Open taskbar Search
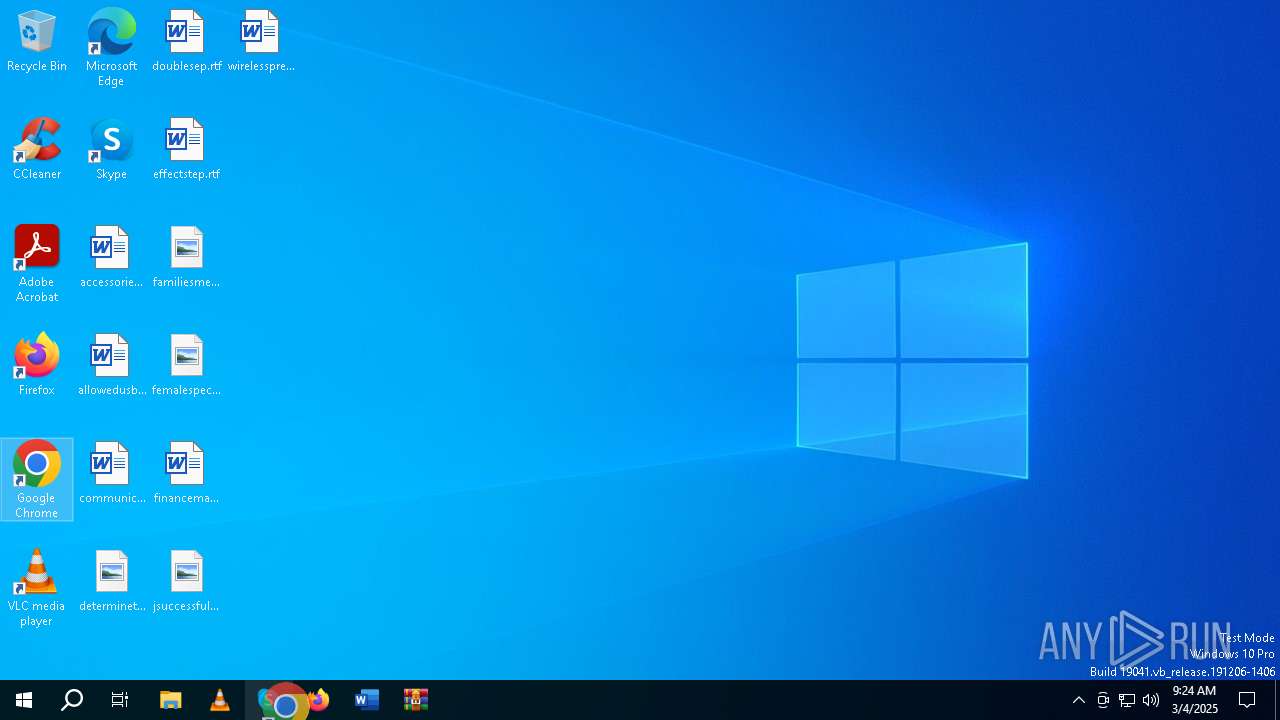Screen dimensions: 1280x720 pos(72,700)
